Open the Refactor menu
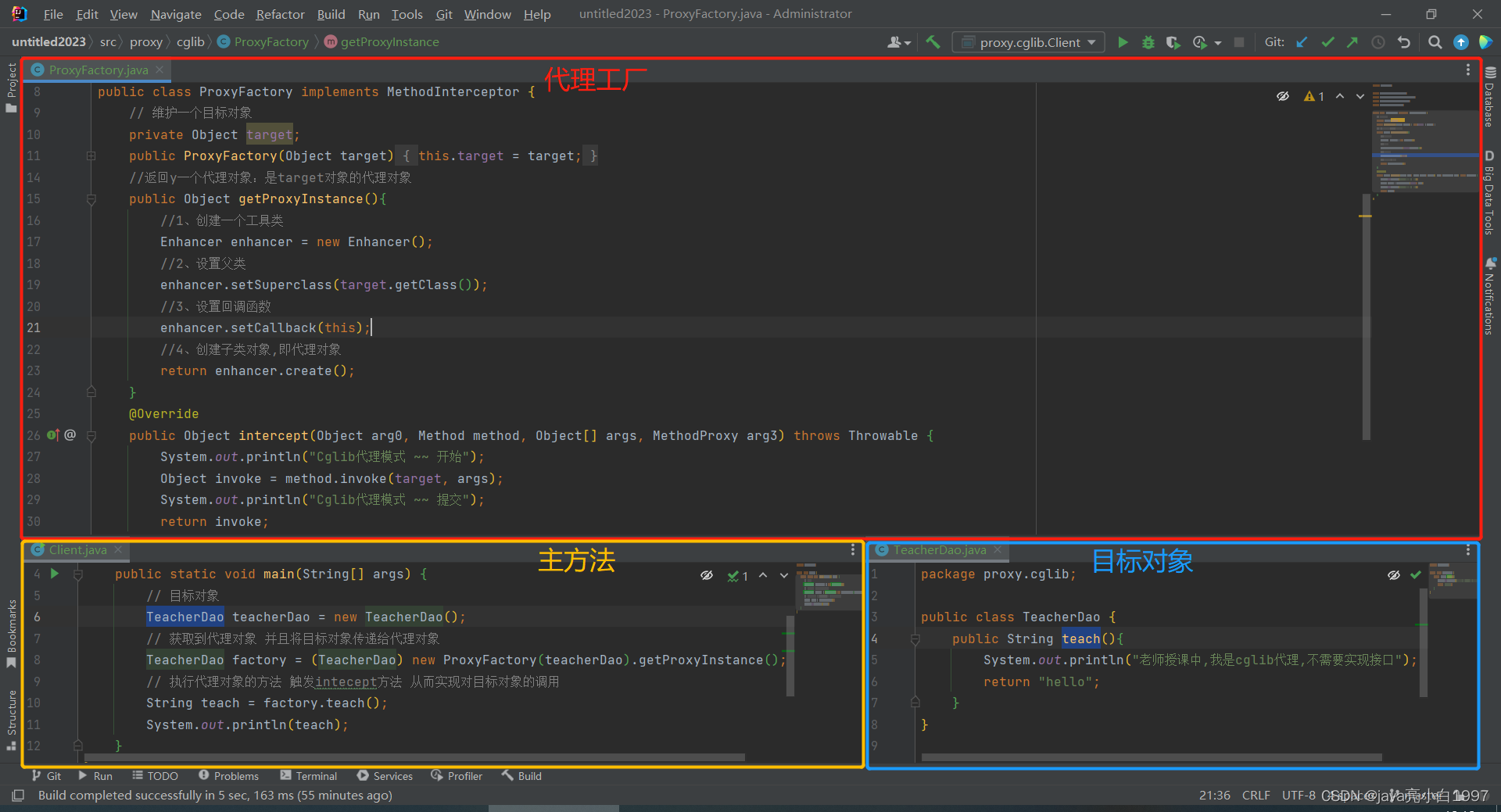Screen dimensions: 1501x812 coord(280,14)
